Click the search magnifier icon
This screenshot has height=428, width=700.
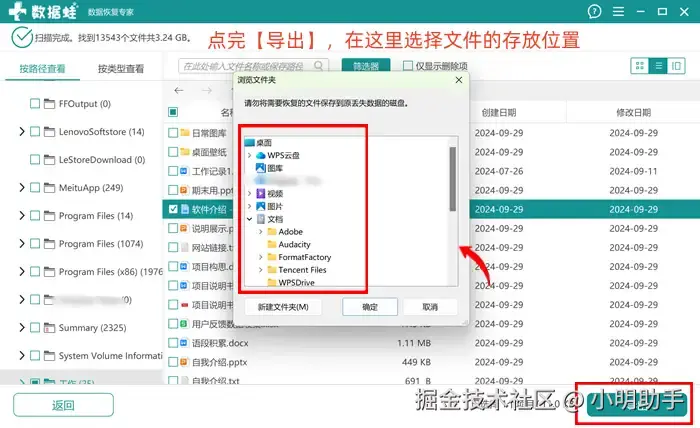[x=318, y=66]
